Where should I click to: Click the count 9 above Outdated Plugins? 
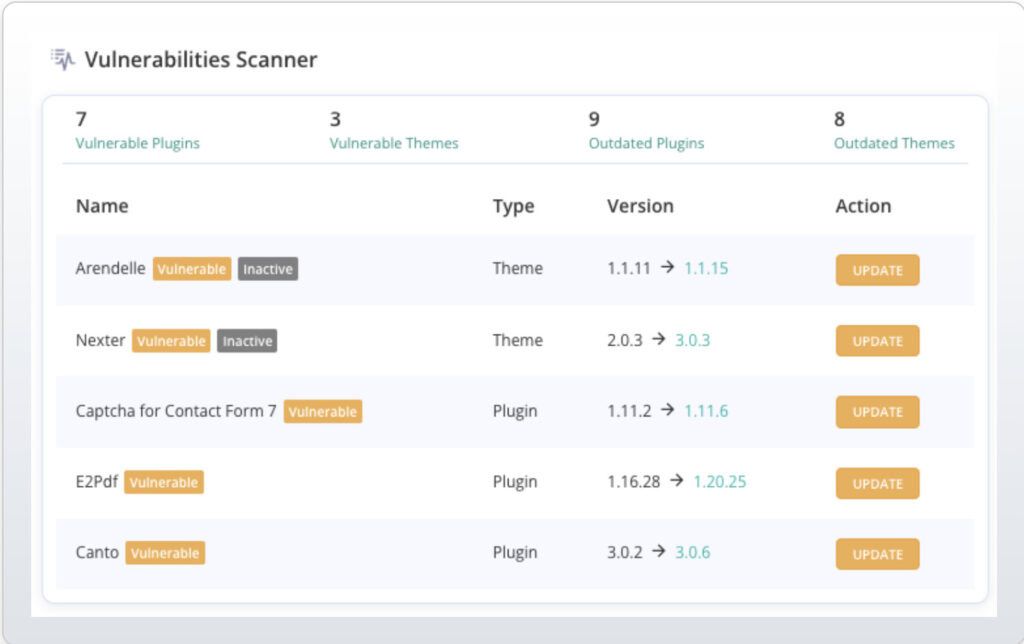[594, 119]
